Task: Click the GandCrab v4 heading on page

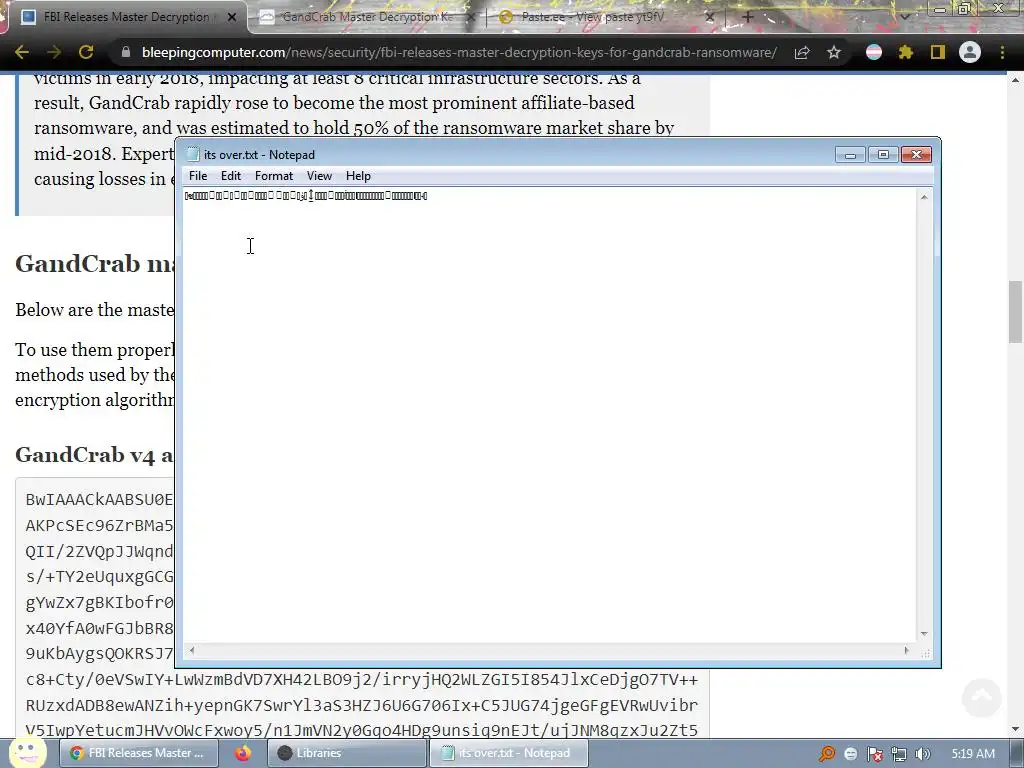Action: click(95, 455)
